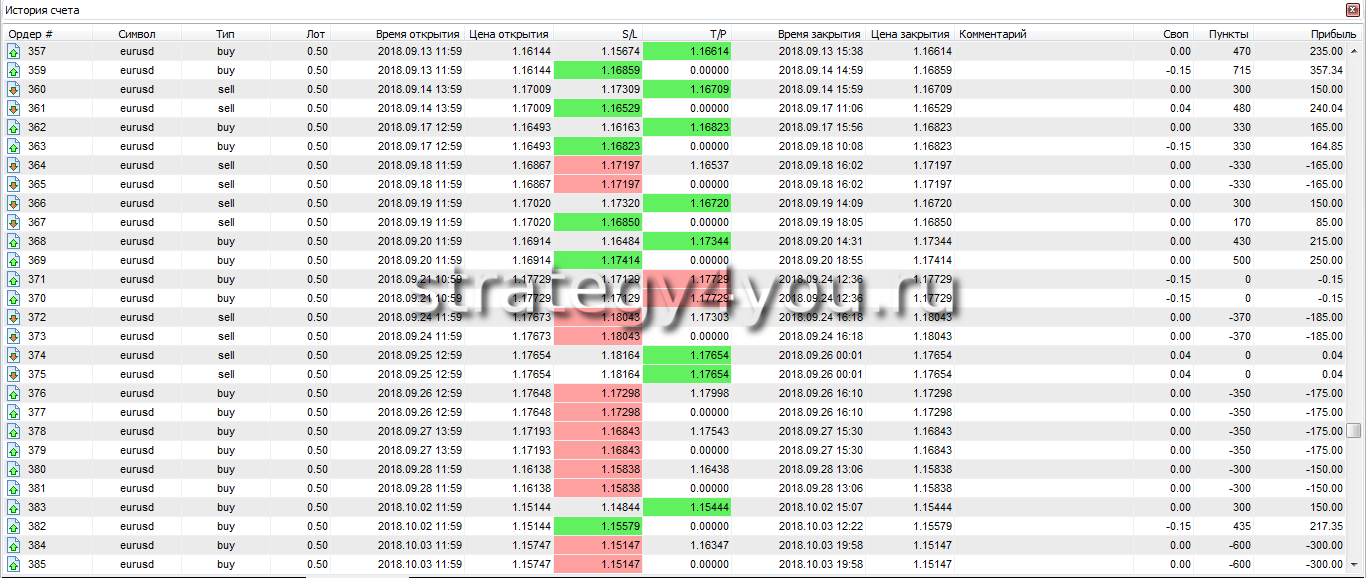This screenshot has width=1366, height=578.
Task: Select the buy icon on order 385
Action: [14, 564]
